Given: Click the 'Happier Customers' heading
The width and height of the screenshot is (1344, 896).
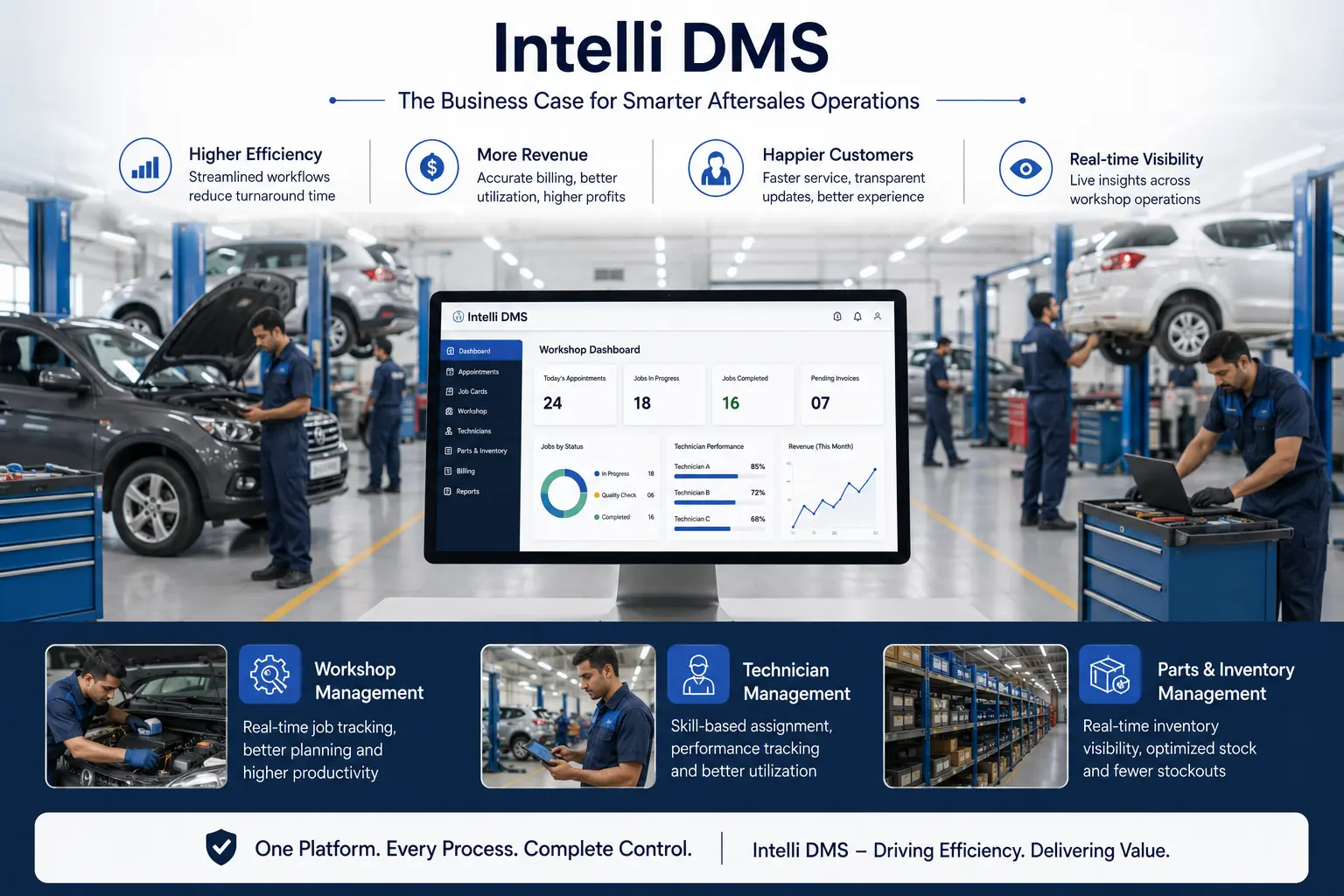Looking at the screenshot, I should 838,155.
